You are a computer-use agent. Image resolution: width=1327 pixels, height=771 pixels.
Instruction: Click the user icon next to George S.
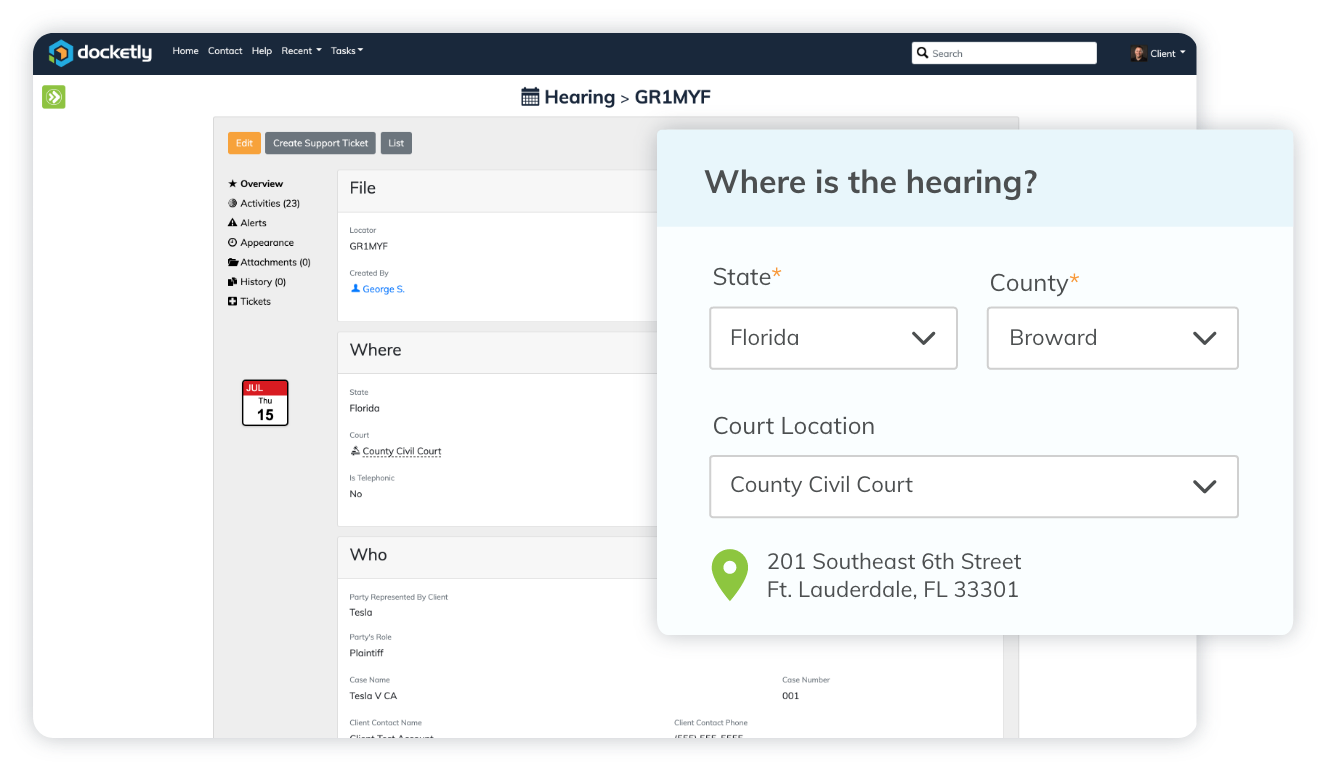[355, 289]
